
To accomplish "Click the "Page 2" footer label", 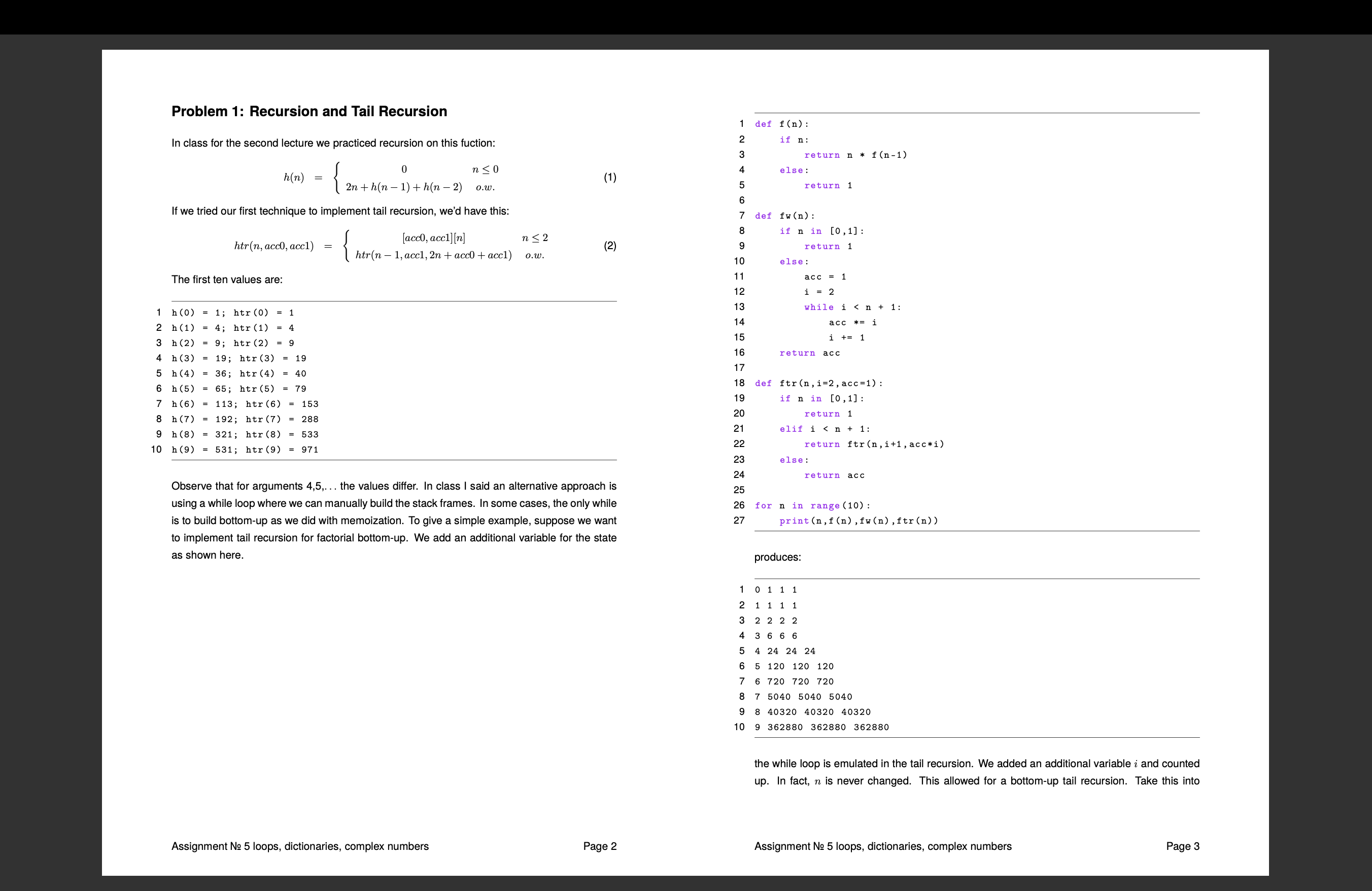I will coord(600,846).
